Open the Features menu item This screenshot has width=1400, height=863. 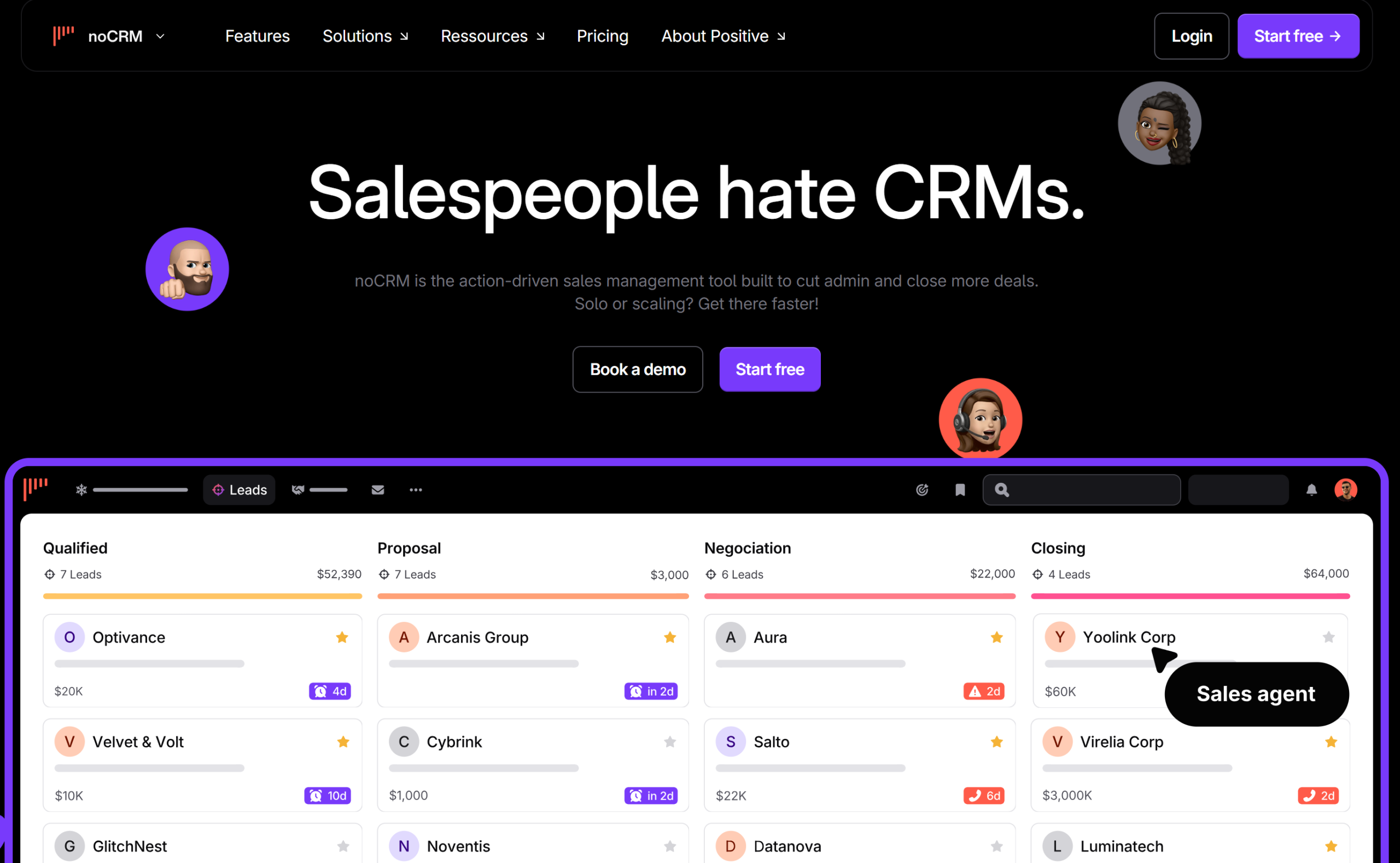pos(258,36)
